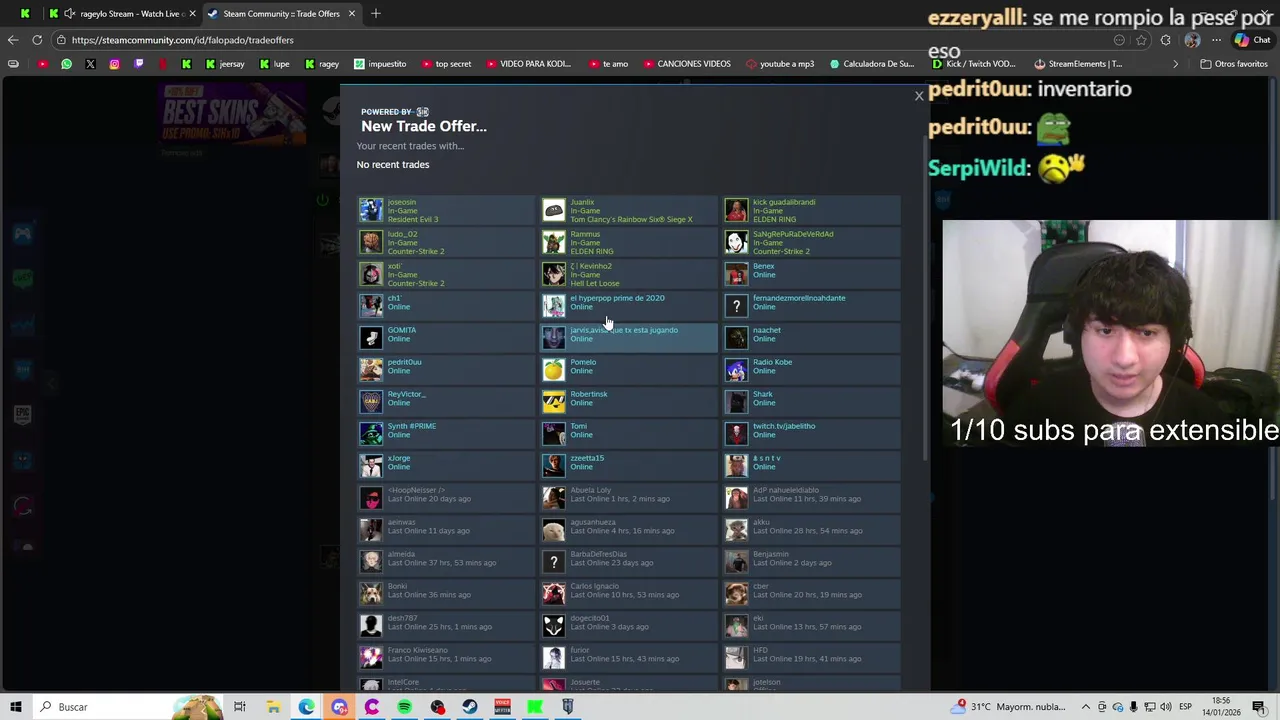Switch to Steam Community Trade Offers tab
The image size is (1280, 720).
click(280, 13)
